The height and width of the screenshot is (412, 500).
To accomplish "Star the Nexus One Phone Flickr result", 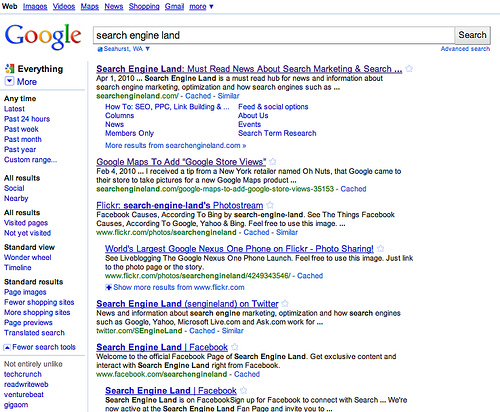I will [x=381, y=249].
